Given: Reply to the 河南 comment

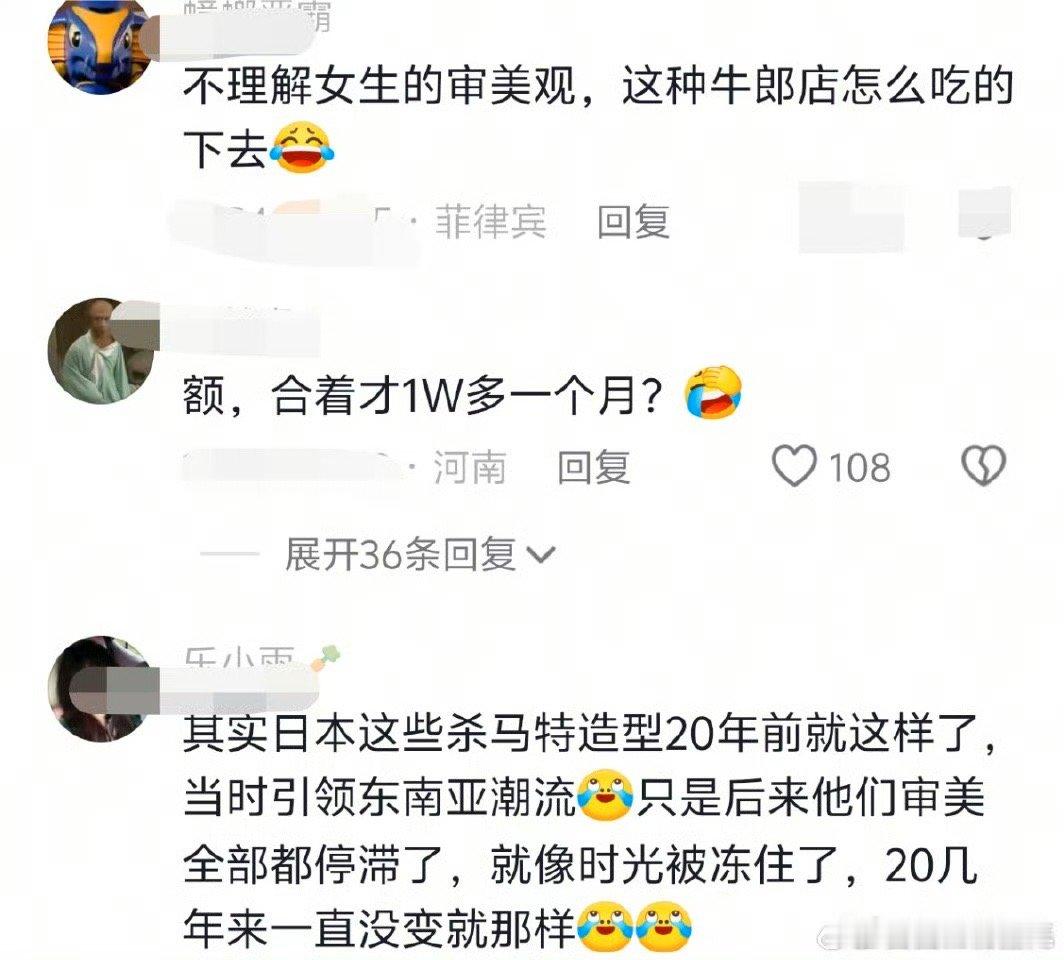Looking at the screenshot, I should 593,467.
